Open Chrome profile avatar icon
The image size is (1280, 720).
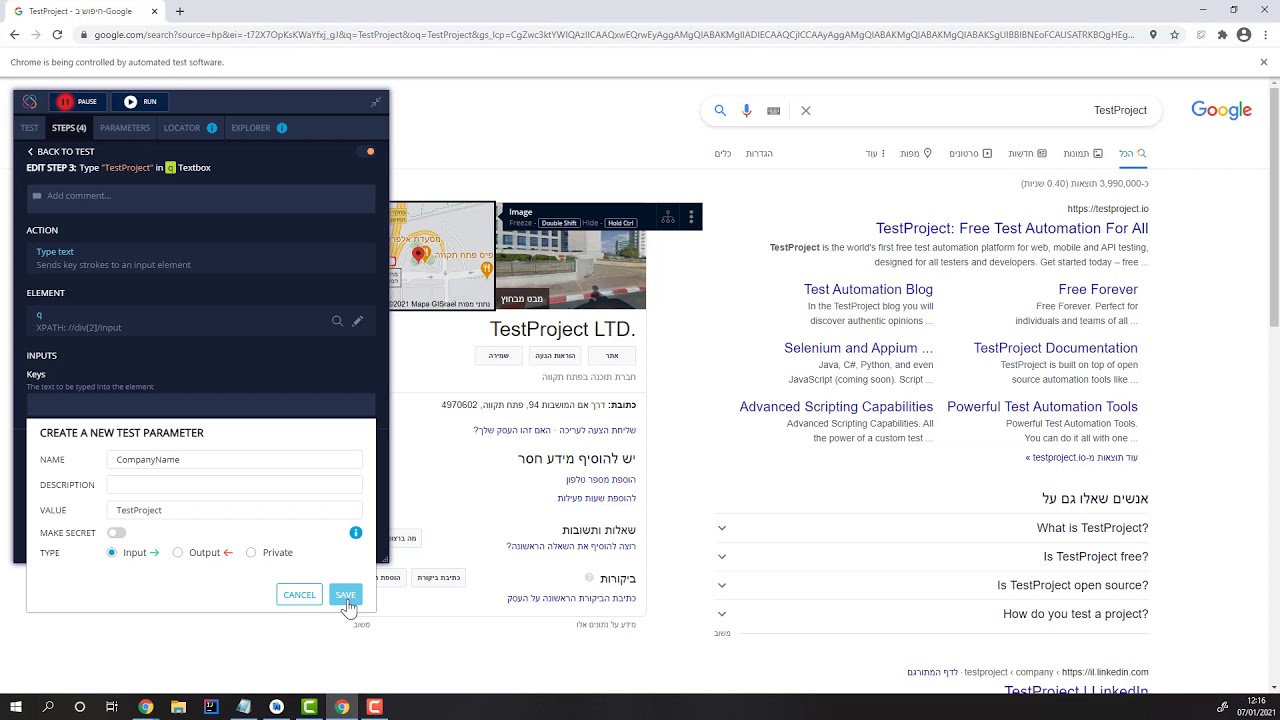(1244, 35)
